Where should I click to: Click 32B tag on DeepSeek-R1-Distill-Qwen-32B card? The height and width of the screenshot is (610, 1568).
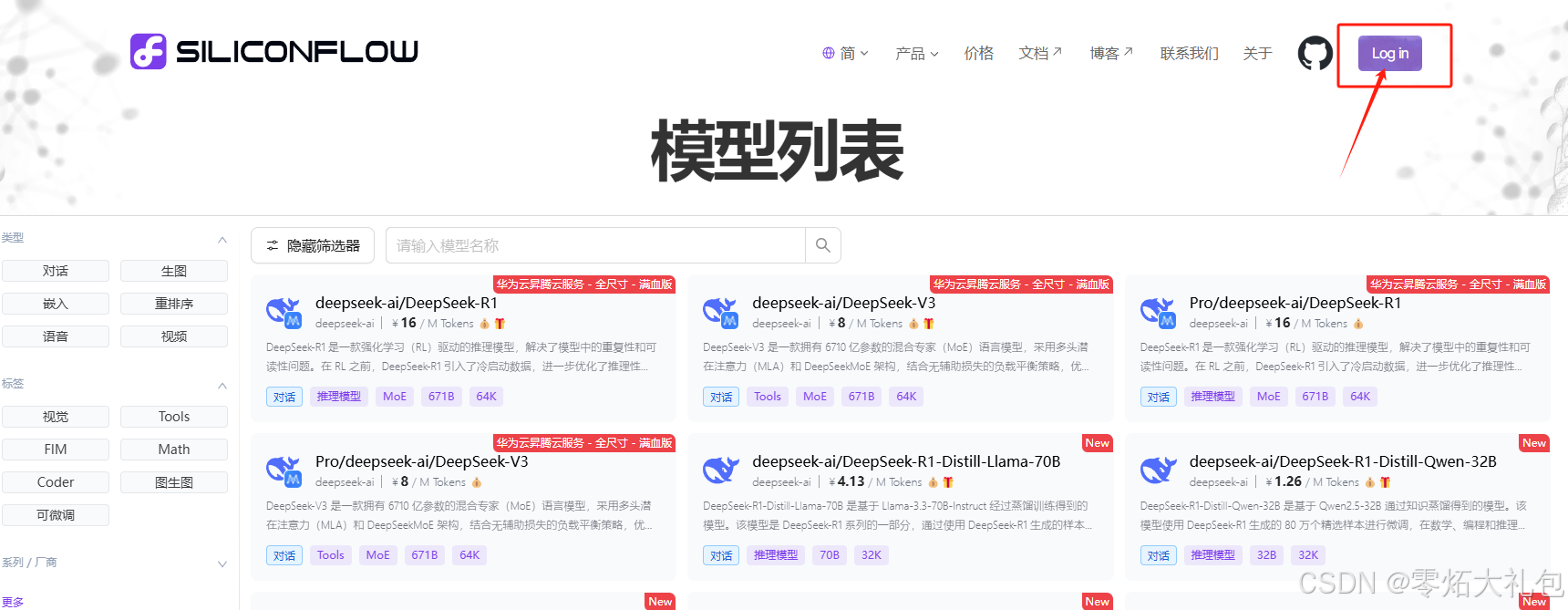[1266, 555]
